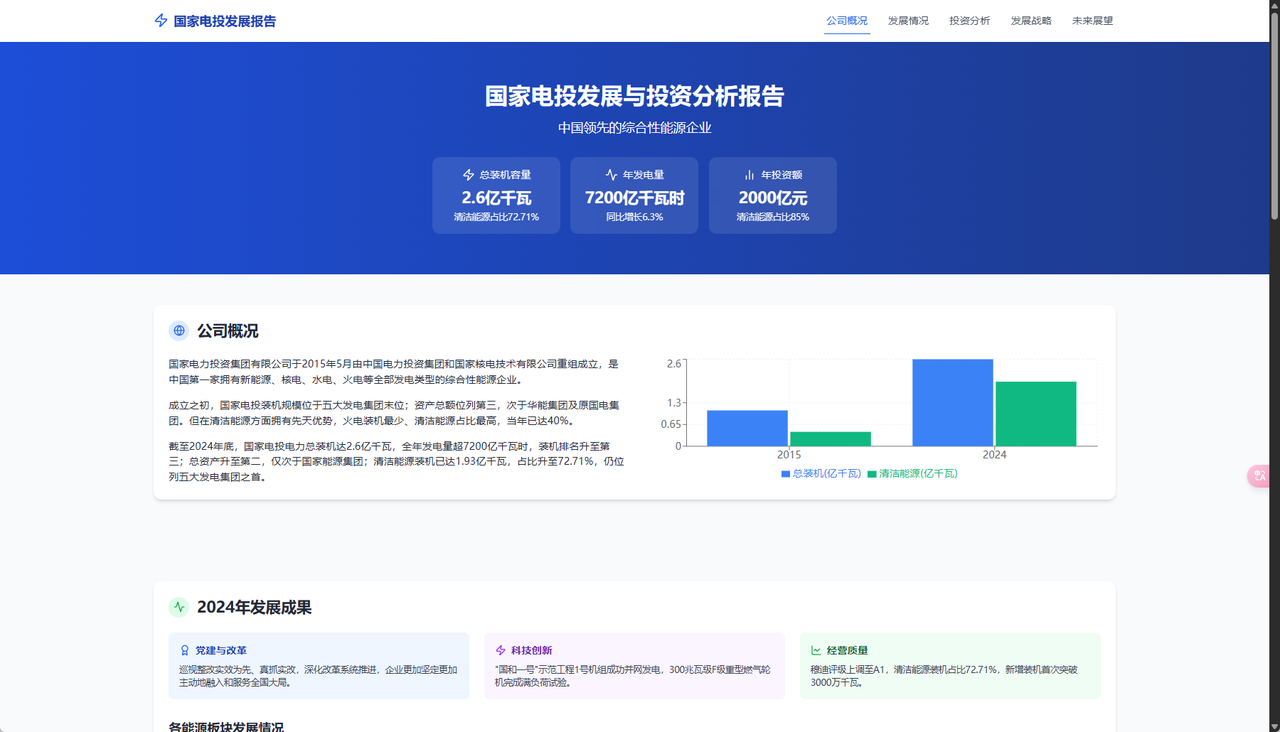
Task: Click the 7200亿千瓦时 stat value
Action: tap(634, 197)
